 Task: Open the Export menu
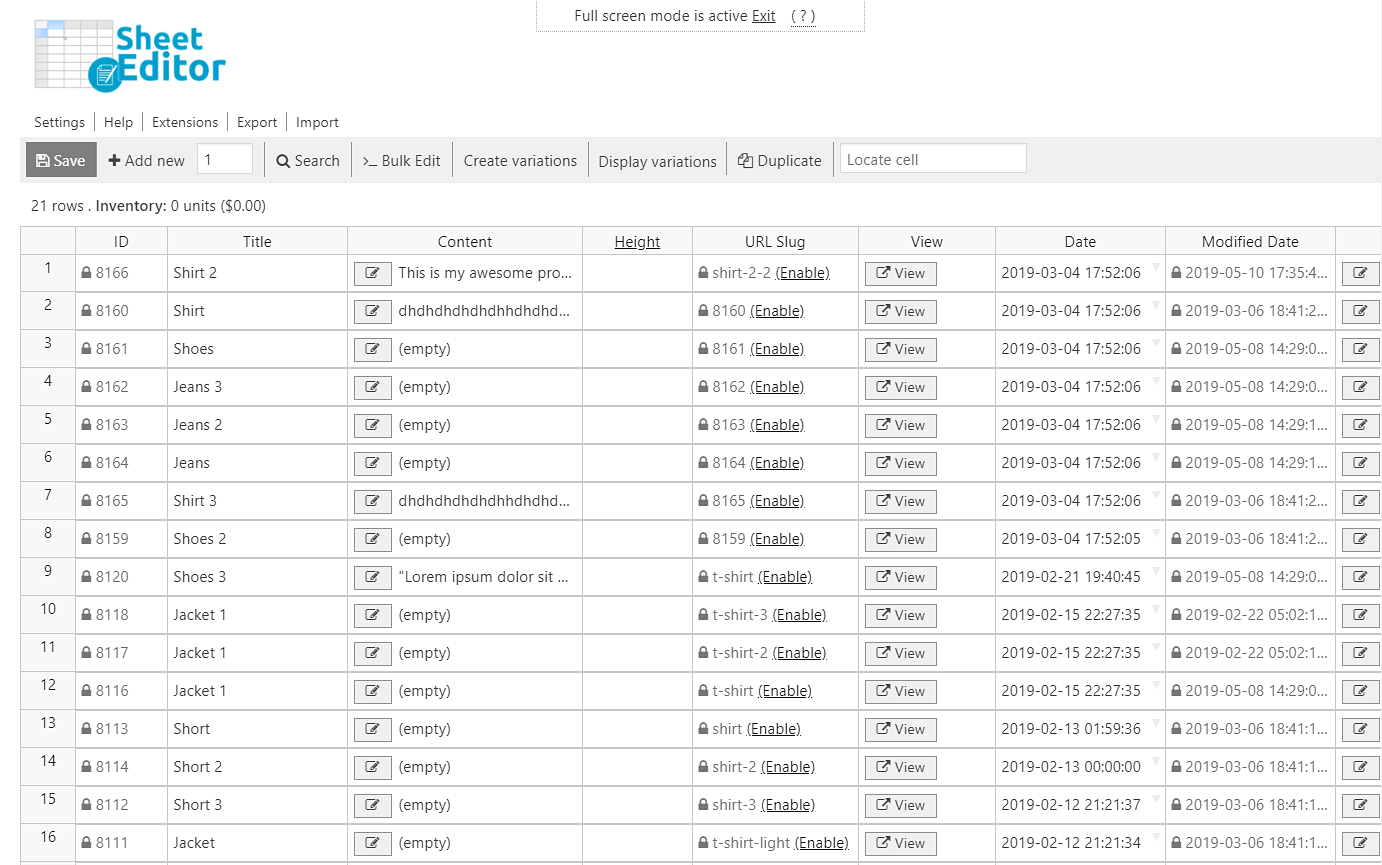point(257,122)
